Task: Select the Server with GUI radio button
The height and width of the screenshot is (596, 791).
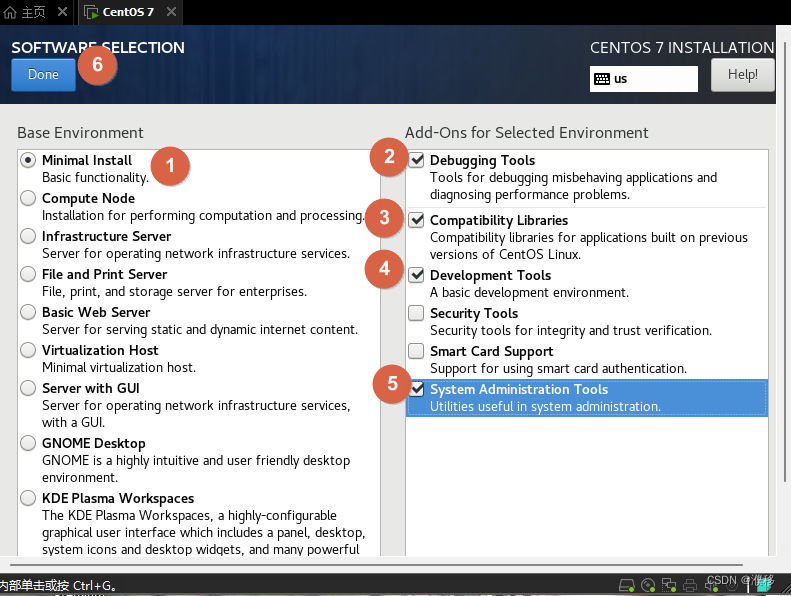Action: tap(28, 388)
